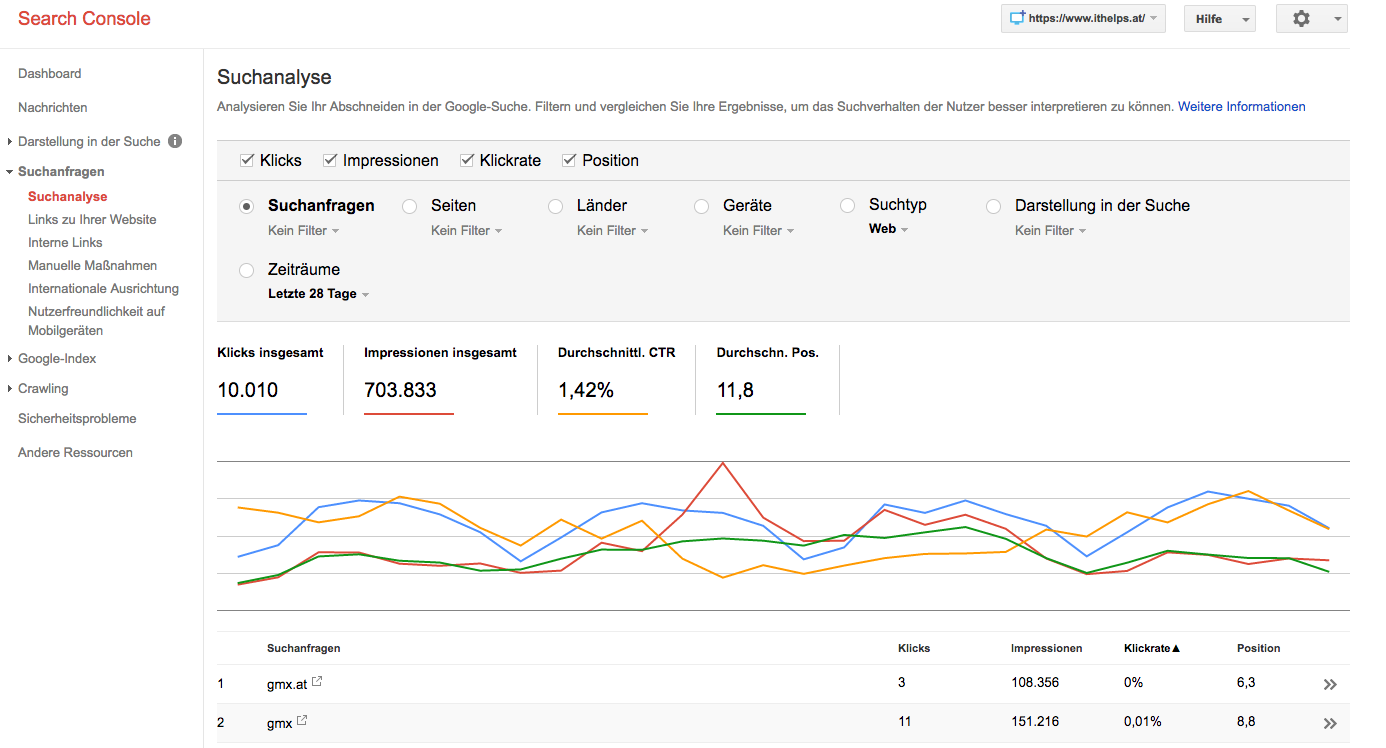
Task: Click the Impressionen insgesamt total 703.833
Action: coord(400,390)
